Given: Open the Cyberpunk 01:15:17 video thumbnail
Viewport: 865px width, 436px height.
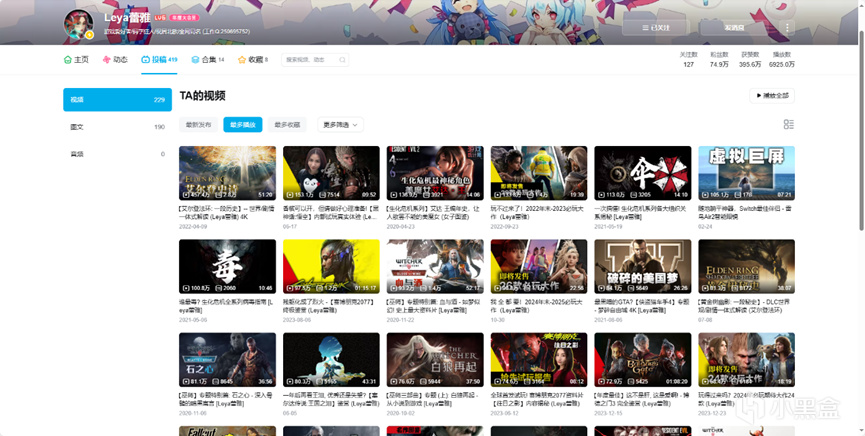Looking at the screenshot, I should tap(331, 266).
